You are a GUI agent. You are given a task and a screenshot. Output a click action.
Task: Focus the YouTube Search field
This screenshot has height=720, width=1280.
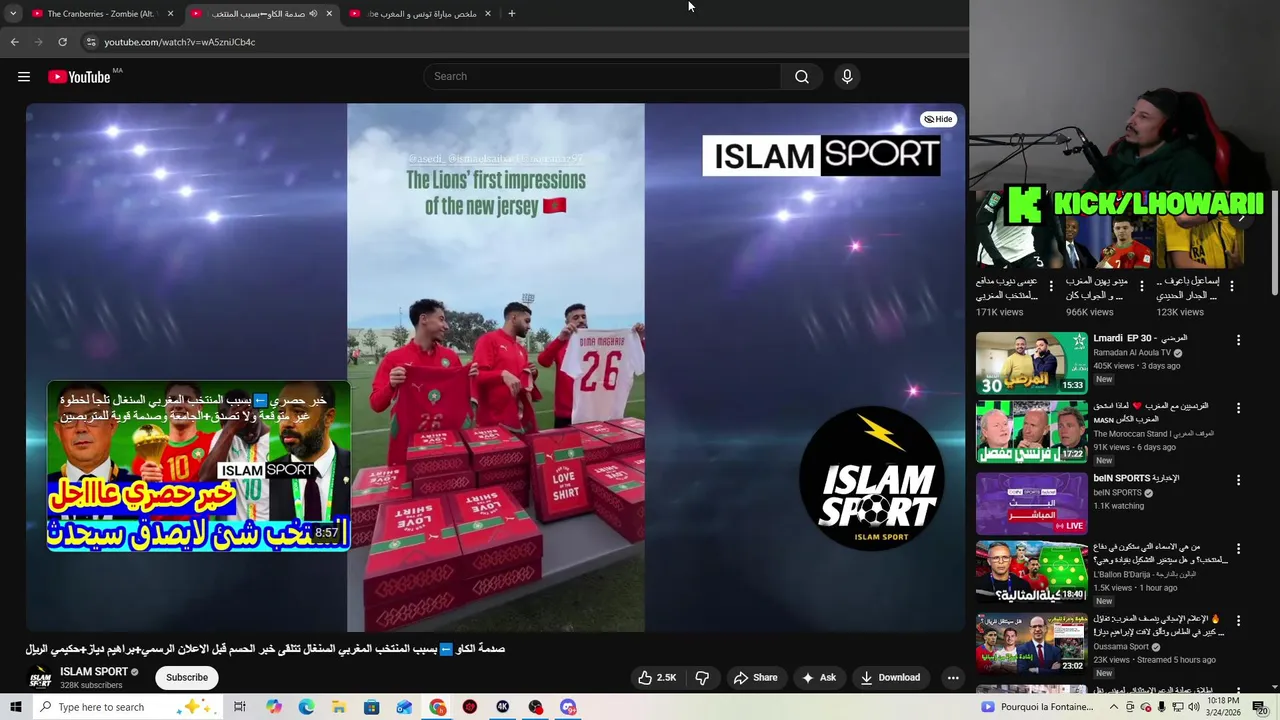tap(603, 77)
